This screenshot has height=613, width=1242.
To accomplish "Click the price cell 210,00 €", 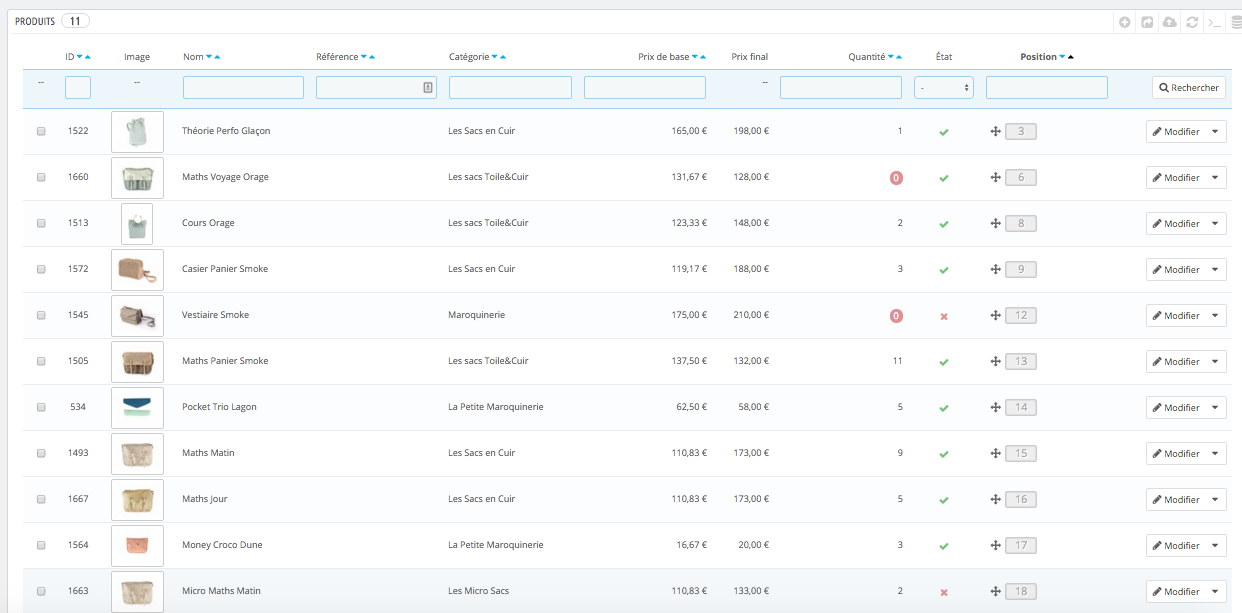I will pos(750,315).
